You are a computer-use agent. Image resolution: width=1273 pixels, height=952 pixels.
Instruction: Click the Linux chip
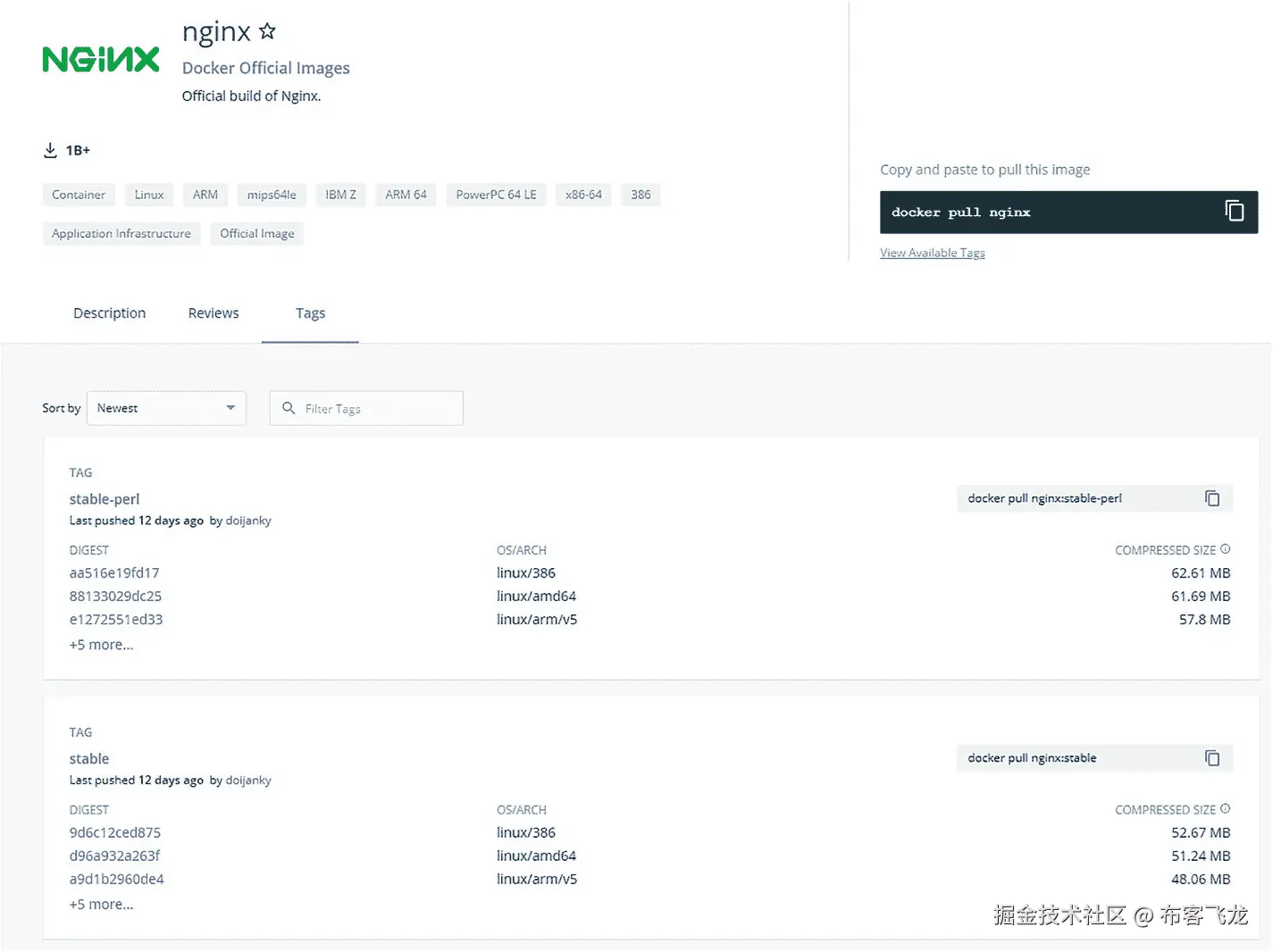149,195
